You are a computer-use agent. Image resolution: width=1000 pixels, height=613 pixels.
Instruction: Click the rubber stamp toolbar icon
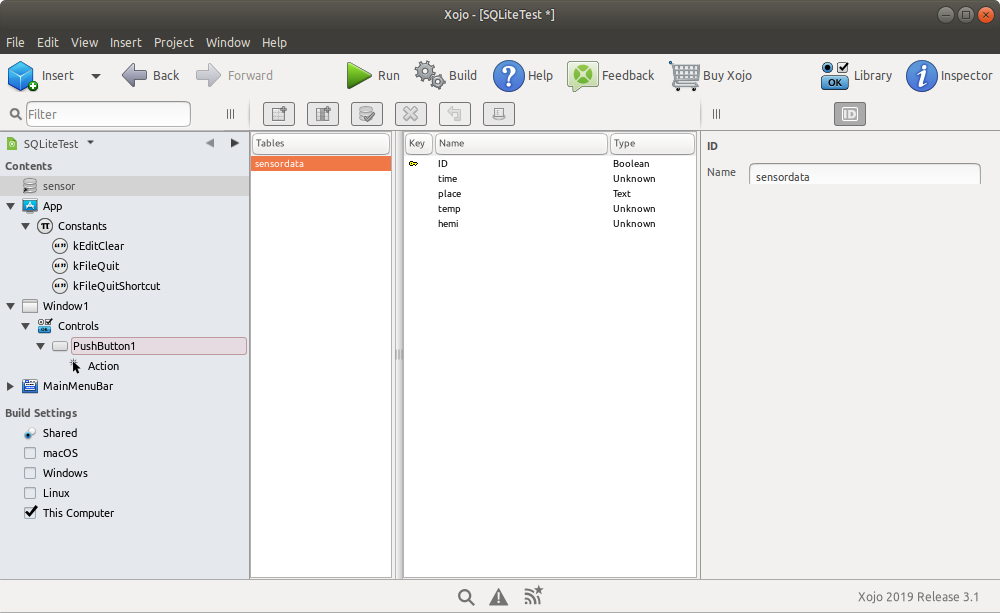(499, 114)
